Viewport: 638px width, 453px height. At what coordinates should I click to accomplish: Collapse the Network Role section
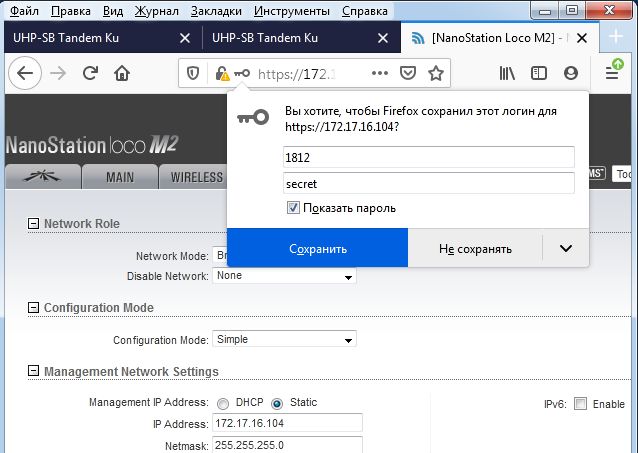click(x=33, y=223)
